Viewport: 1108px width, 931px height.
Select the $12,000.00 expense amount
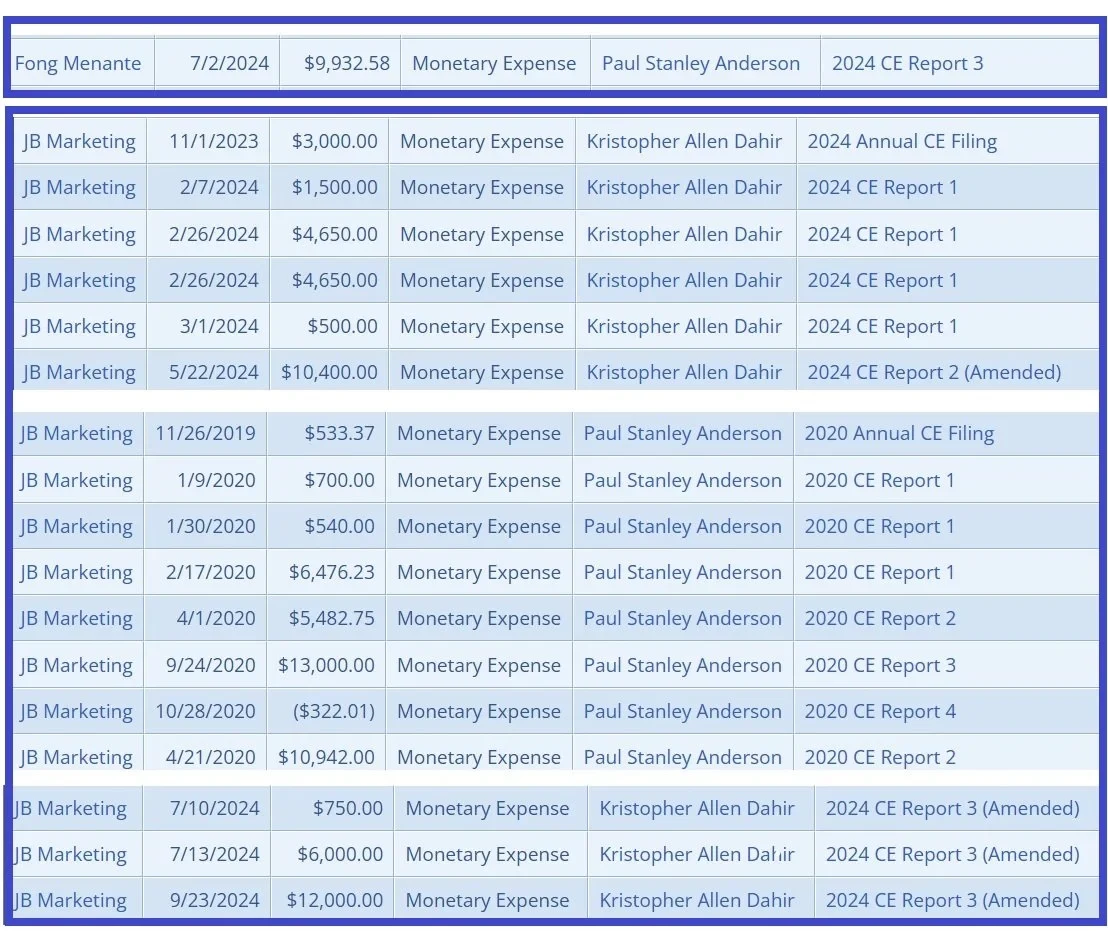335,901
